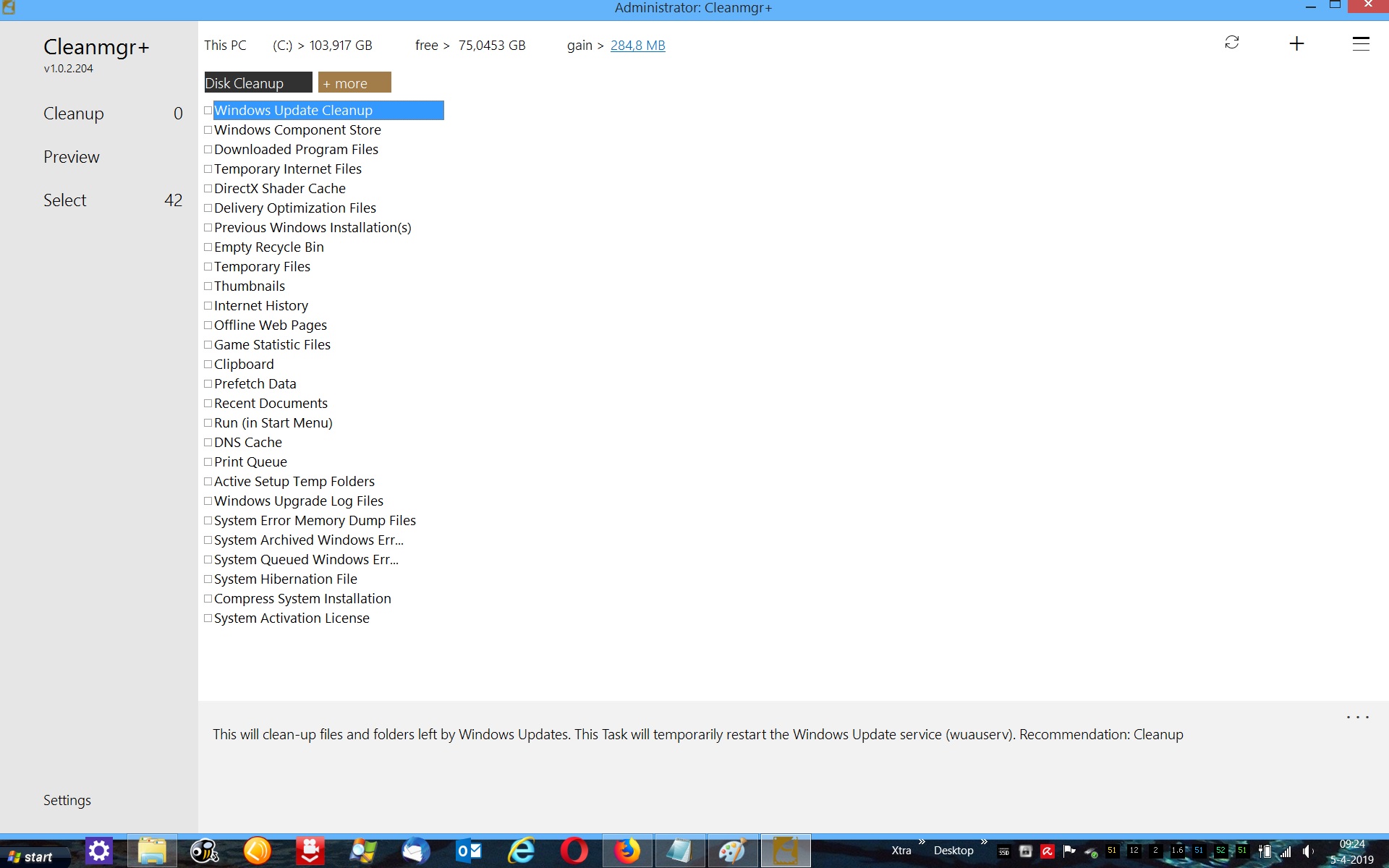Screen dimensions: 1389x868
Task: Tick the DNS Cache checkbox
Action: click(x=208, y=443)
